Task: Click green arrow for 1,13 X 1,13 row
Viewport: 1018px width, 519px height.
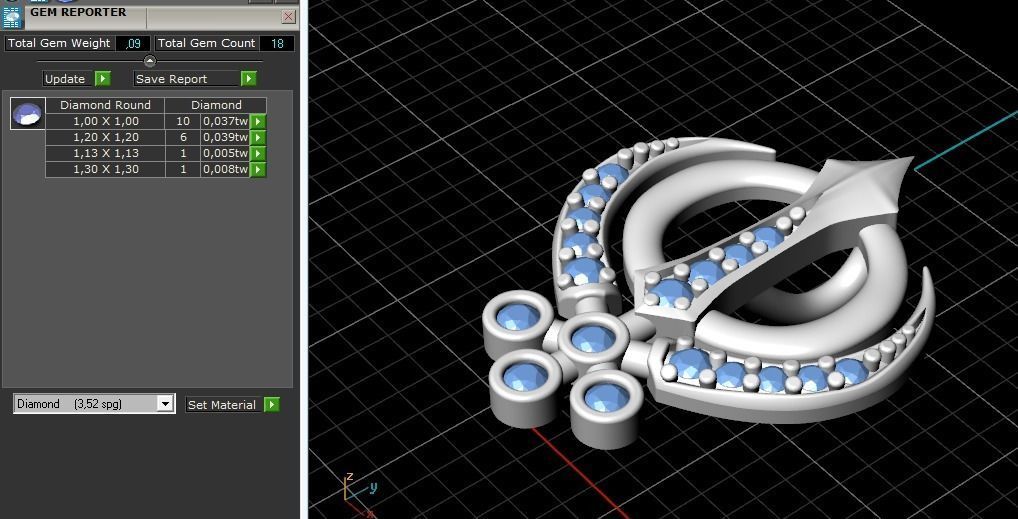Action: tap(258, 153)
